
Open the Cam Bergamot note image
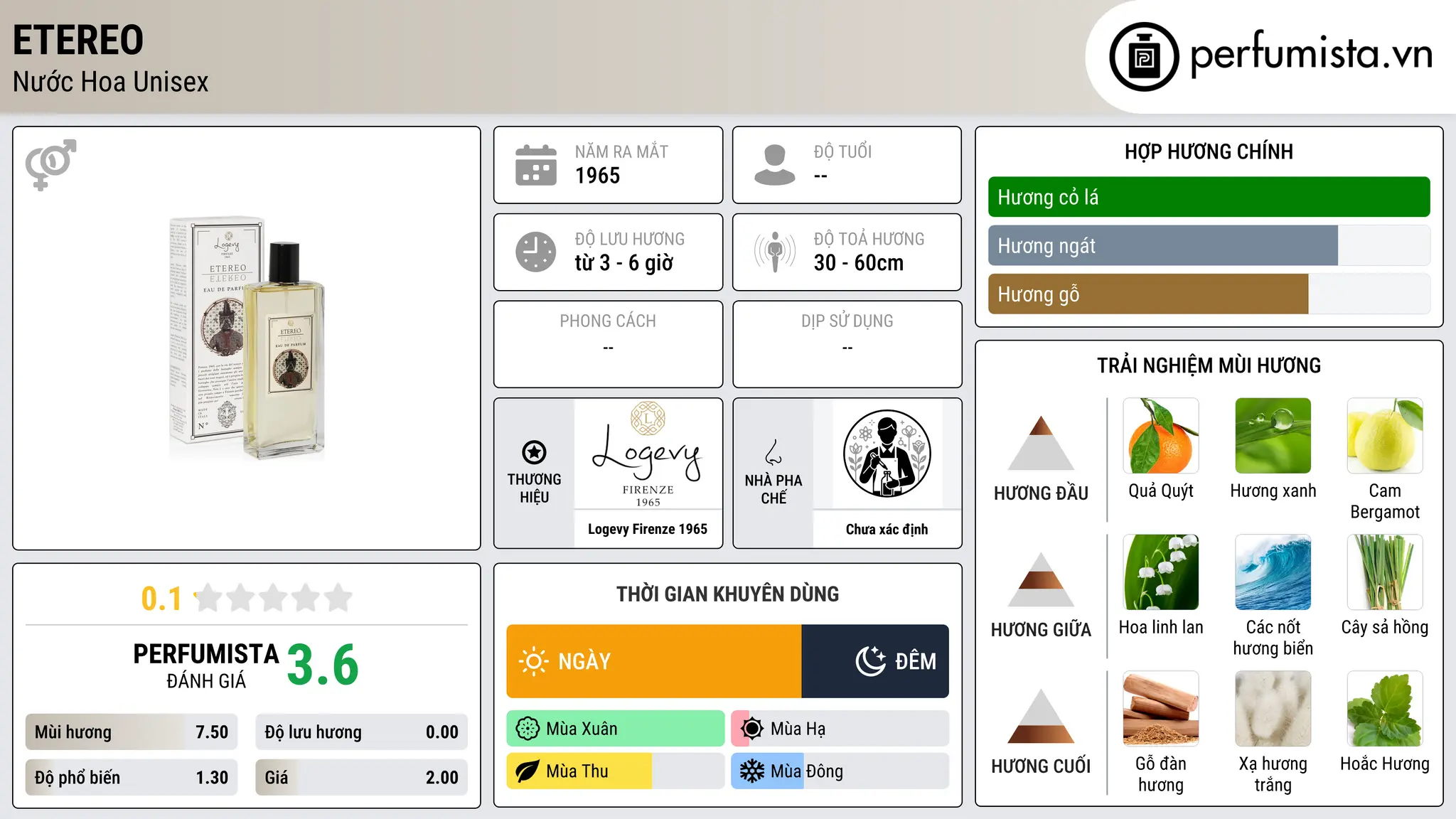click(1385, 436)
